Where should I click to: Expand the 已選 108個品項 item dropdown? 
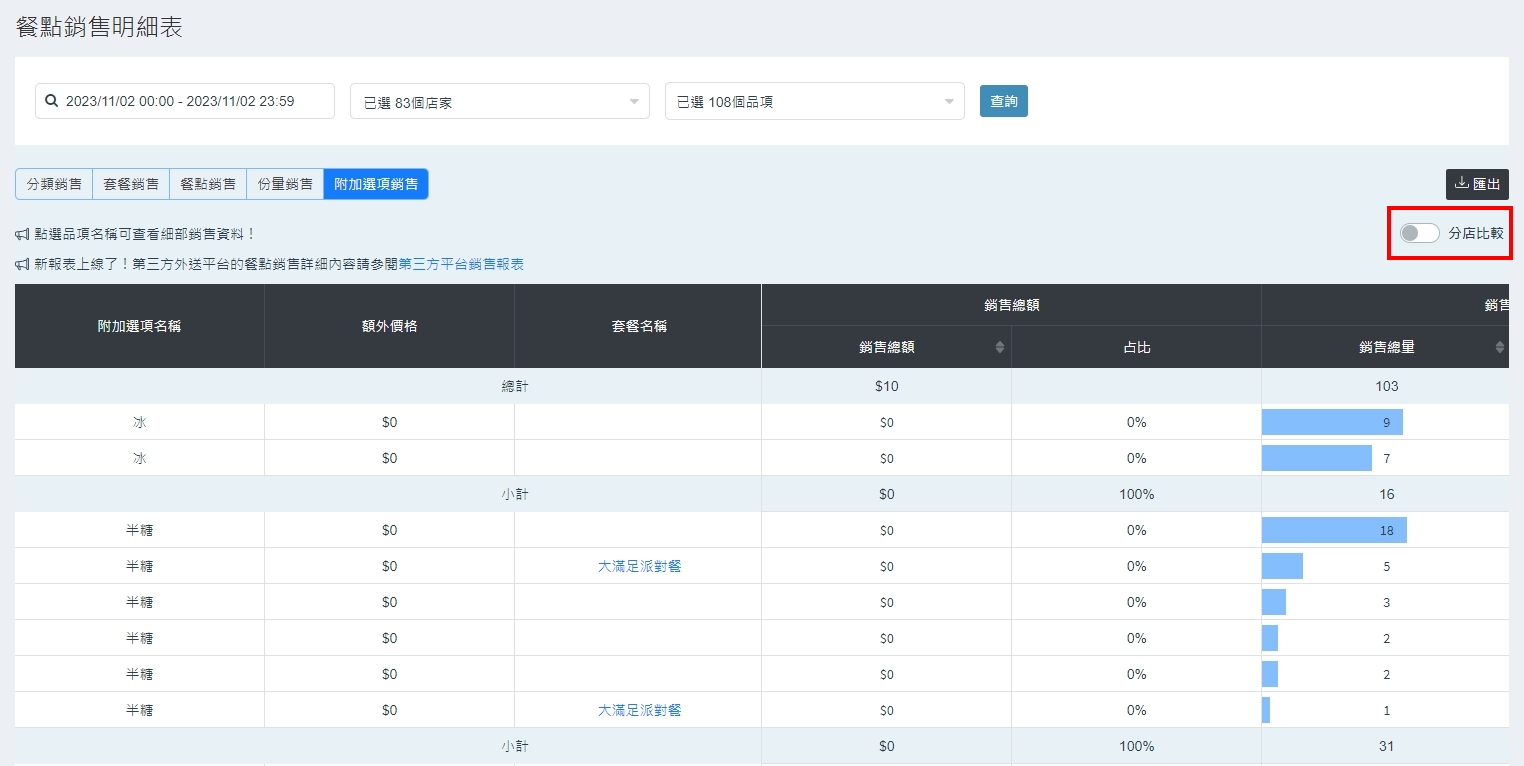click(x=814, y=101)
